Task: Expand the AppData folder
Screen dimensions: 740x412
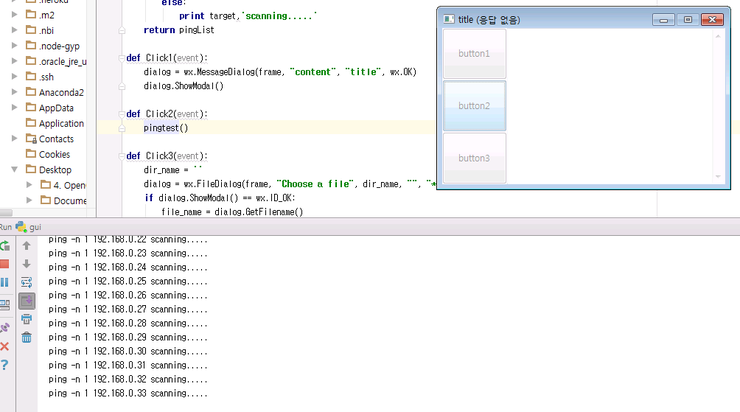Action: 14,108
